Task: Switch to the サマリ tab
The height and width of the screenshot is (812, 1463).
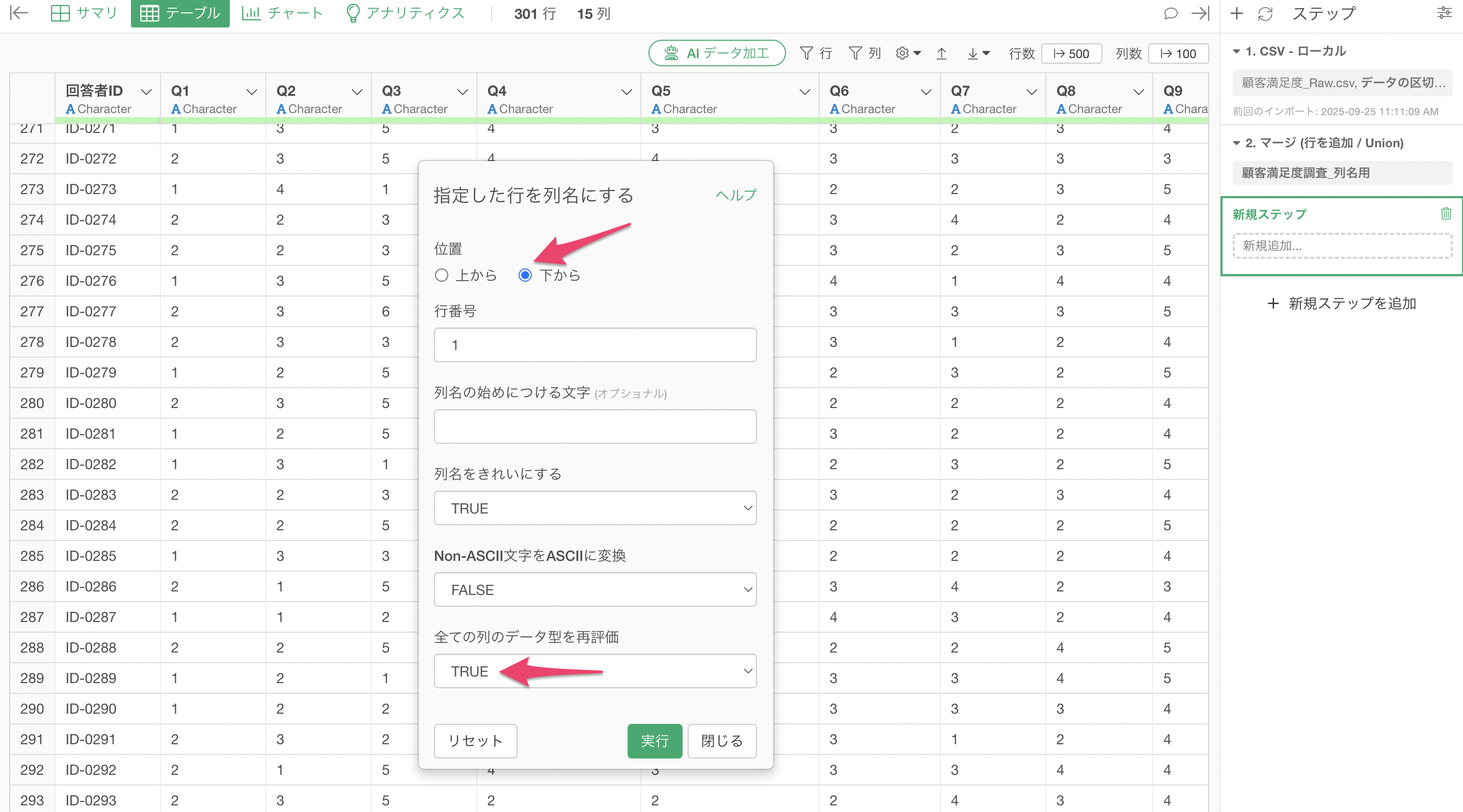Action: click(84, 13)
